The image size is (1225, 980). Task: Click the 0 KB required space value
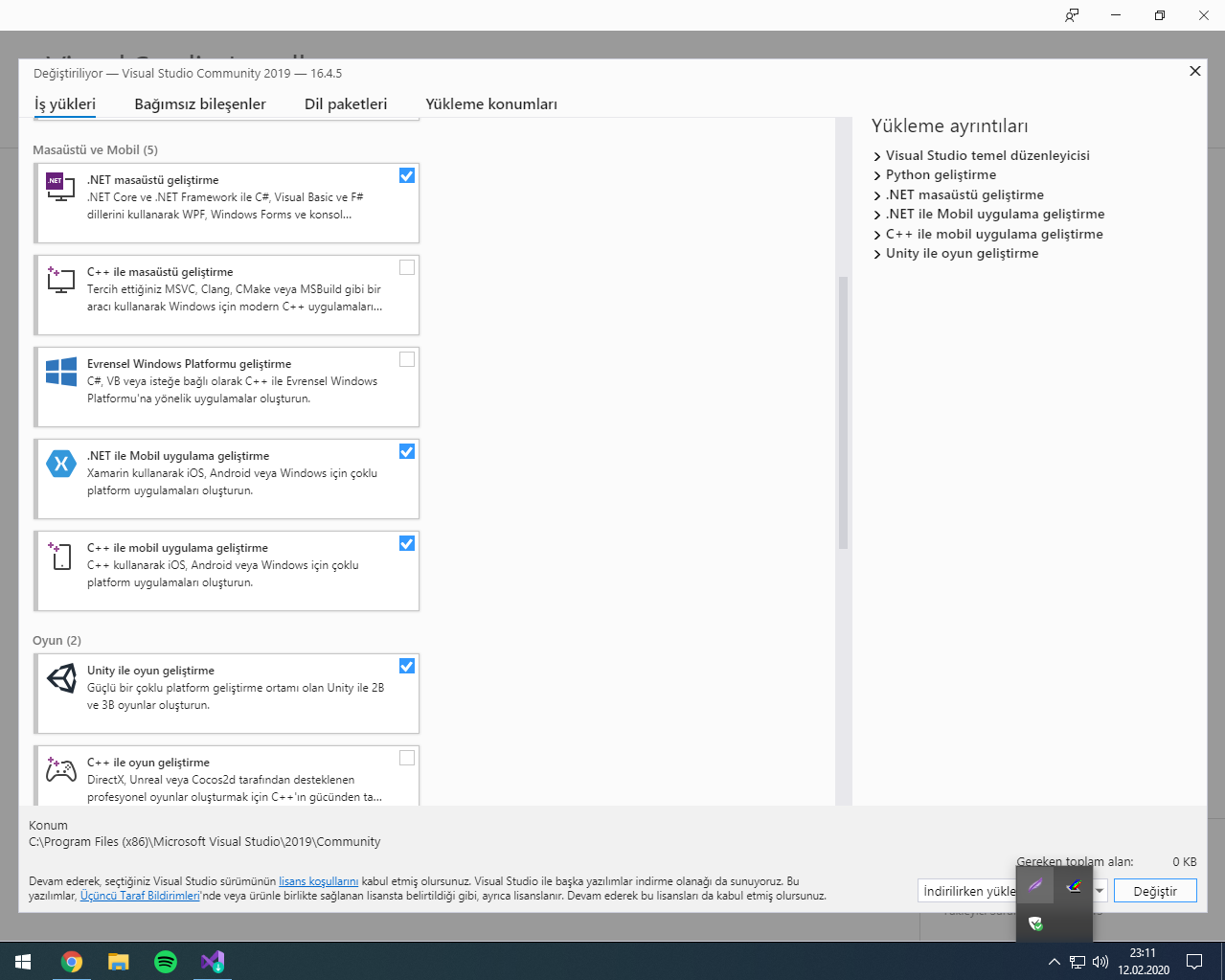click(1184, 861)
